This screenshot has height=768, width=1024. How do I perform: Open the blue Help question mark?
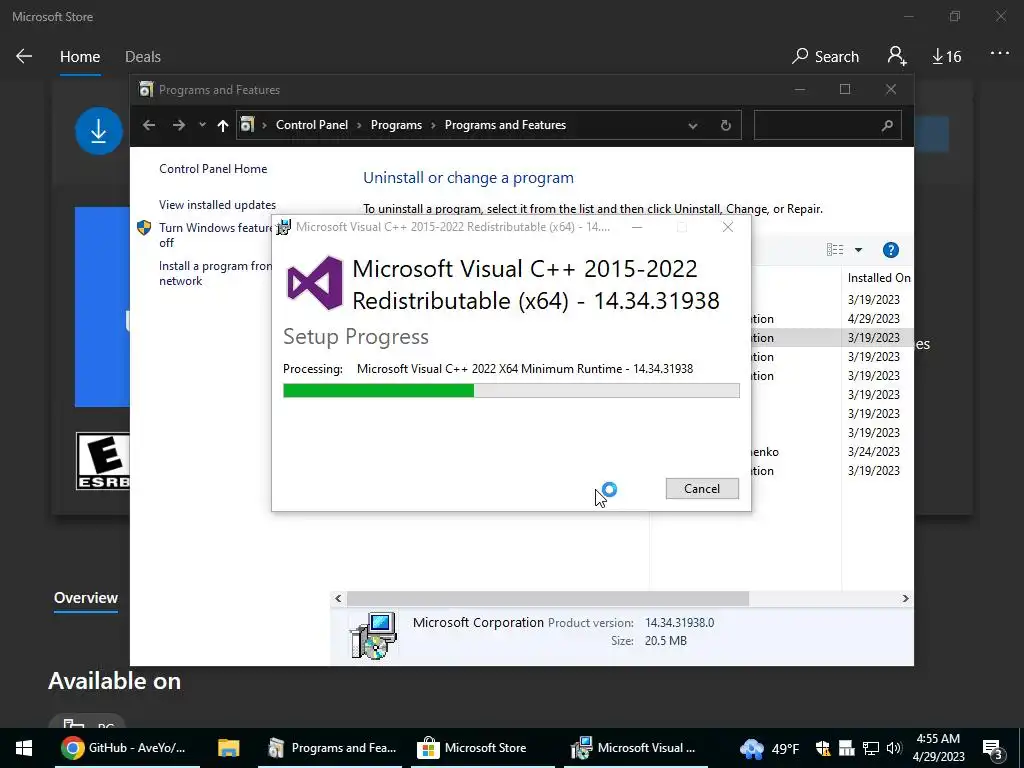point(890,249)
